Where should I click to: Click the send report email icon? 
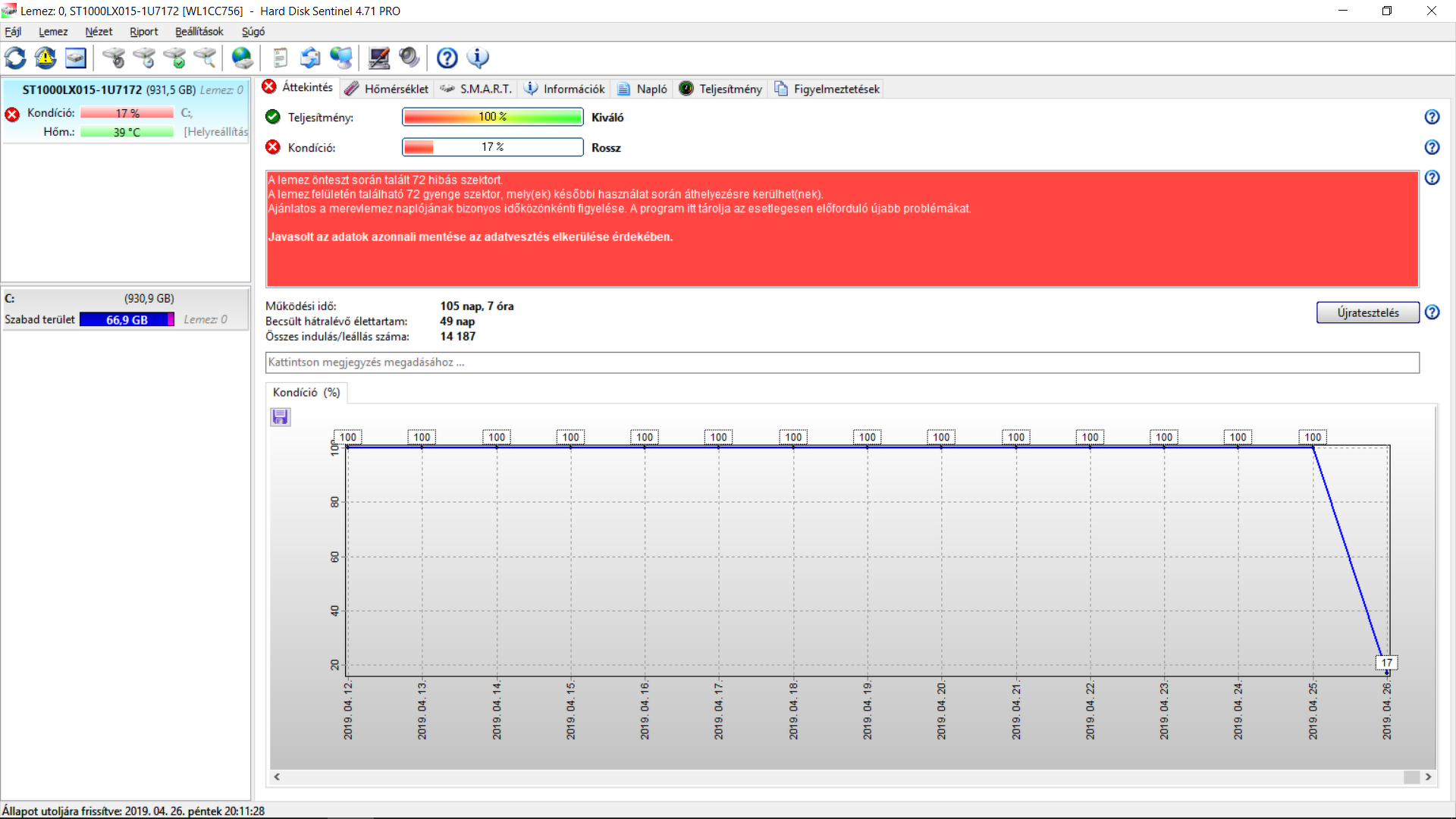click(x=310, y=58)
